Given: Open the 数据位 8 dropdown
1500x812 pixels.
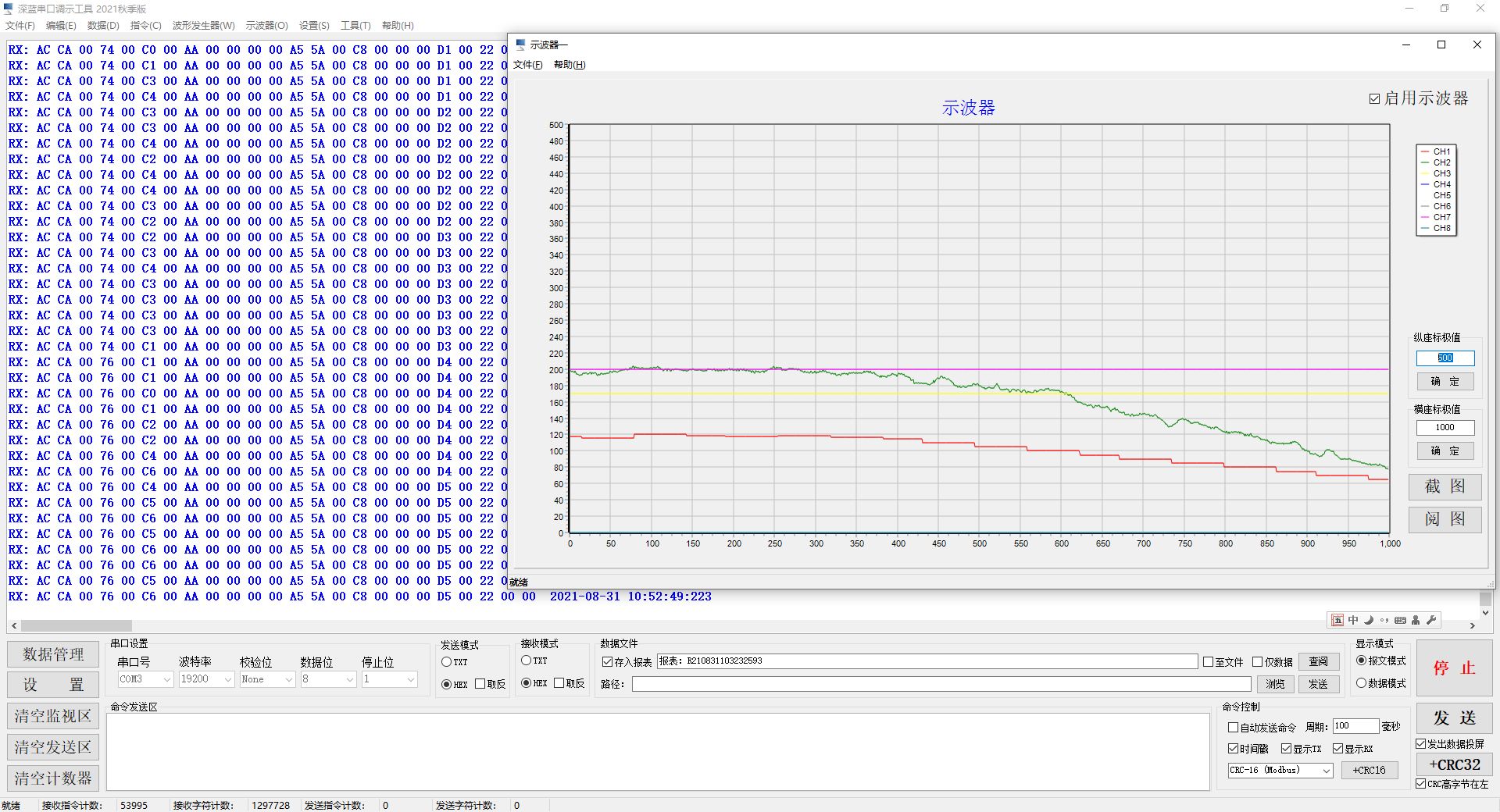Looking at the screenshot, I should click(x=328, y=679).
